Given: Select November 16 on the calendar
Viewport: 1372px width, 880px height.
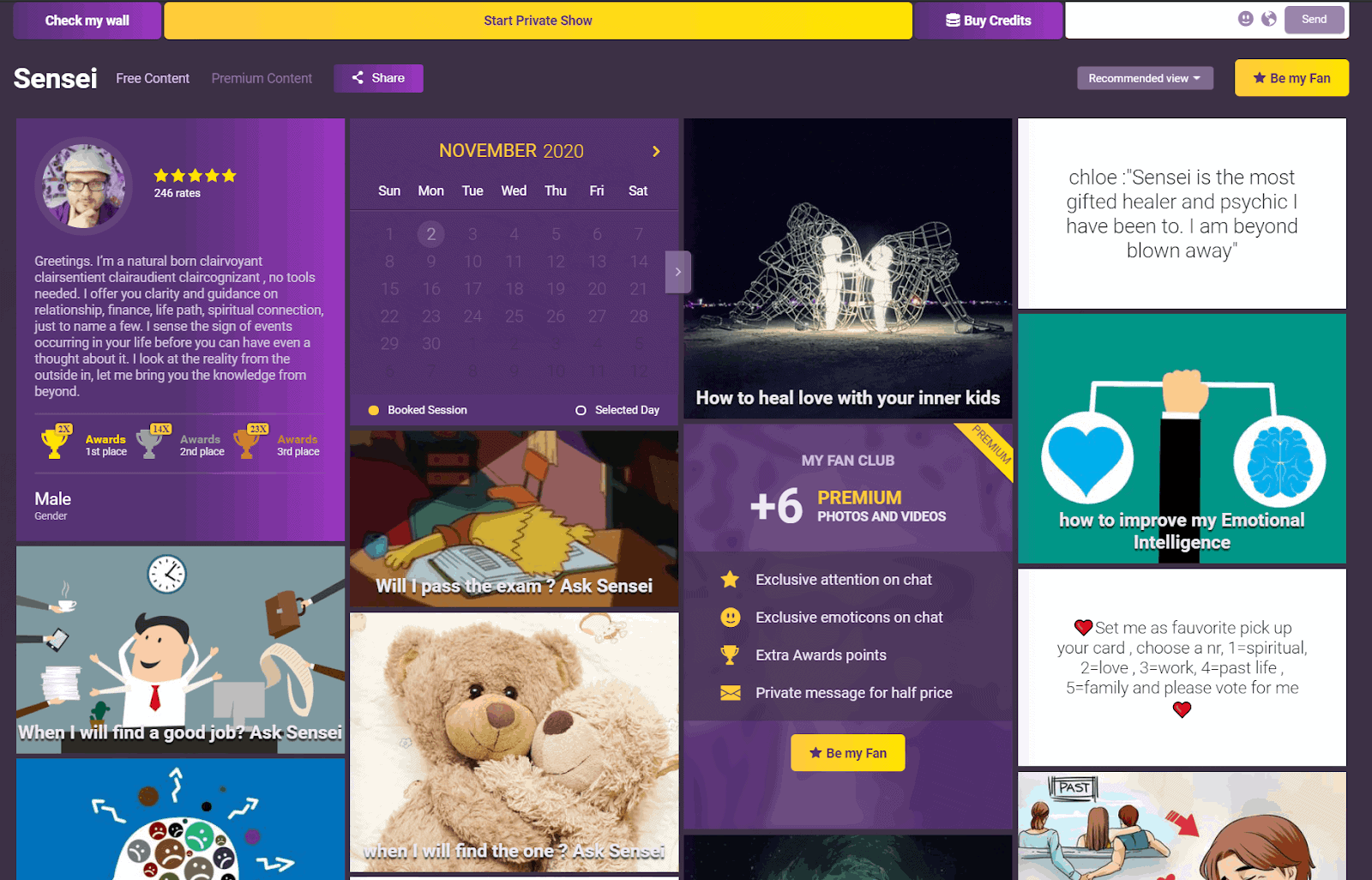Looking at the screenshot, I should pyautogui.click(x=430, y=289).
